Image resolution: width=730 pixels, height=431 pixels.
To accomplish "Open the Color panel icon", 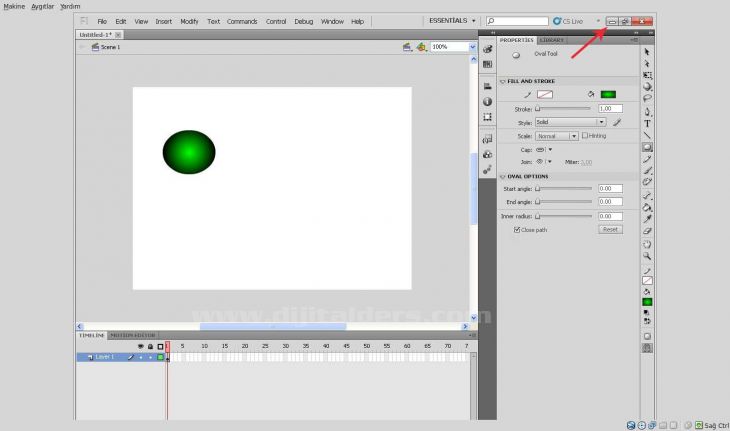I will coord(487,49).
